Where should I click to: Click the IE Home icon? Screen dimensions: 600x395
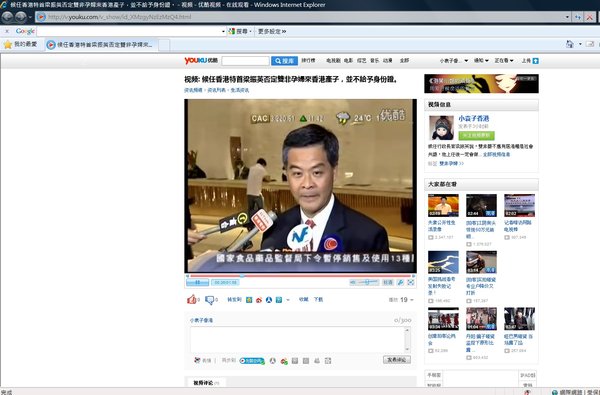[x=570, y=44]
